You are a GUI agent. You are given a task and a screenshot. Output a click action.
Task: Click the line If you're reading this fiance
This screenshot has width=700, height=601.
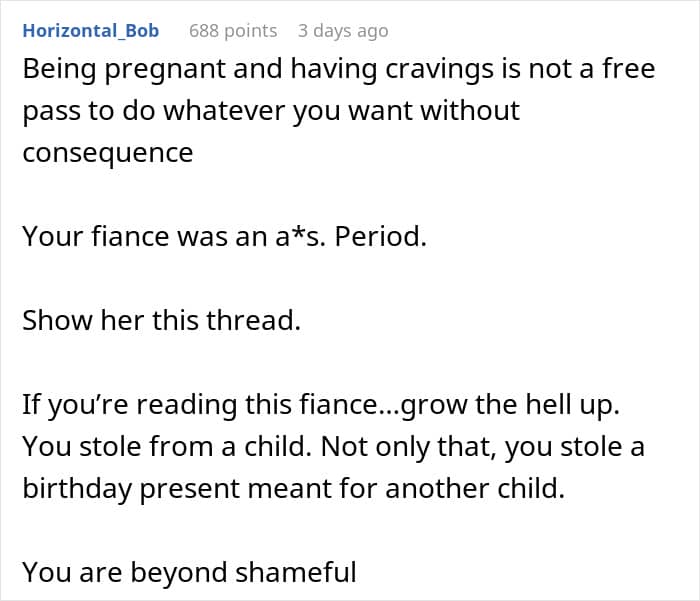321,405
